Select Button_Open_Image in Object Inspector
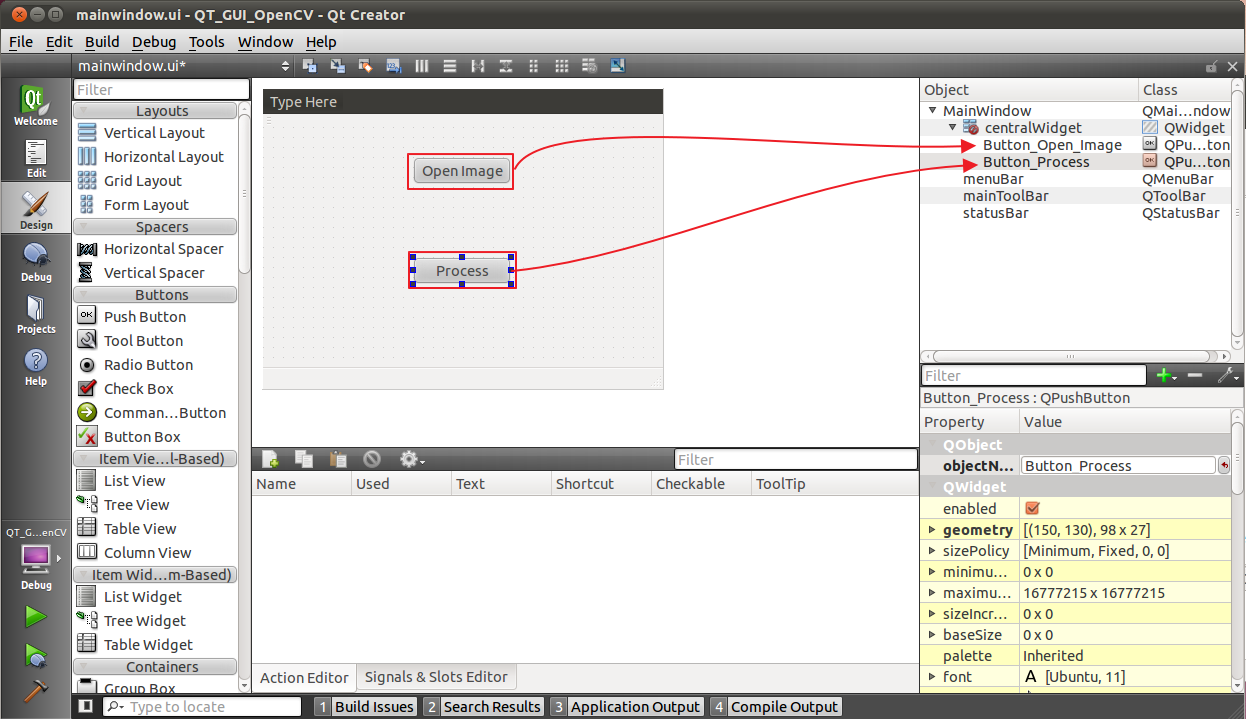Image resolution: width=1246 pixels, height=719 pixels. 1052,145
